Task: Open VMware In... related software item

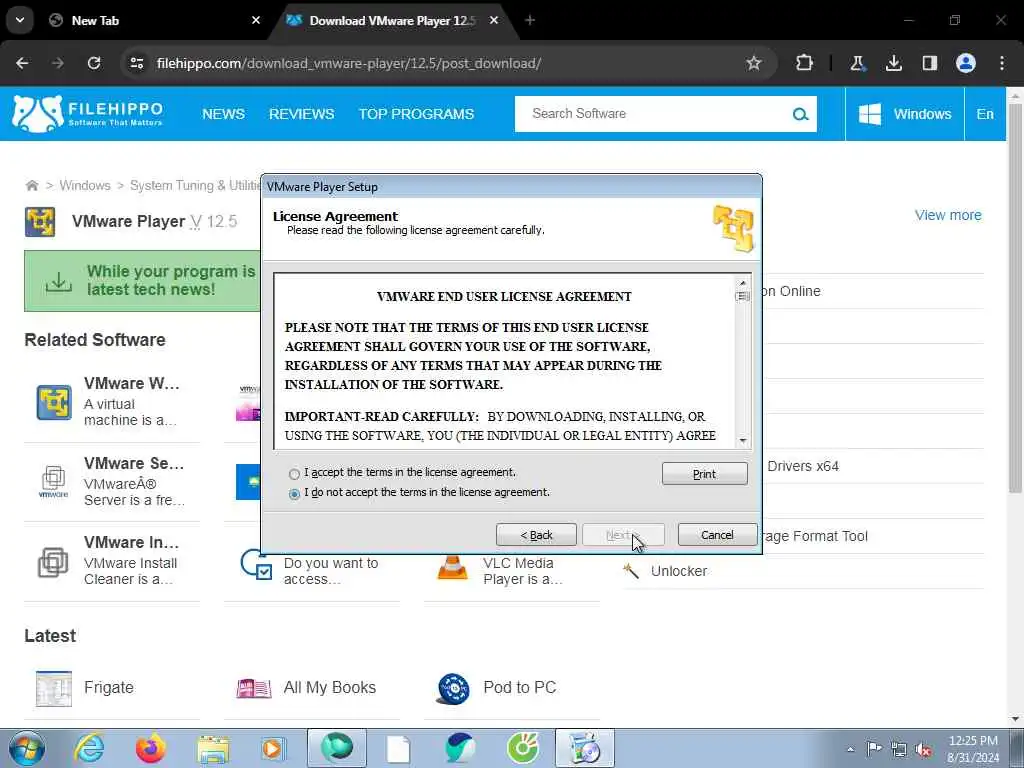Action: (111, 562)
